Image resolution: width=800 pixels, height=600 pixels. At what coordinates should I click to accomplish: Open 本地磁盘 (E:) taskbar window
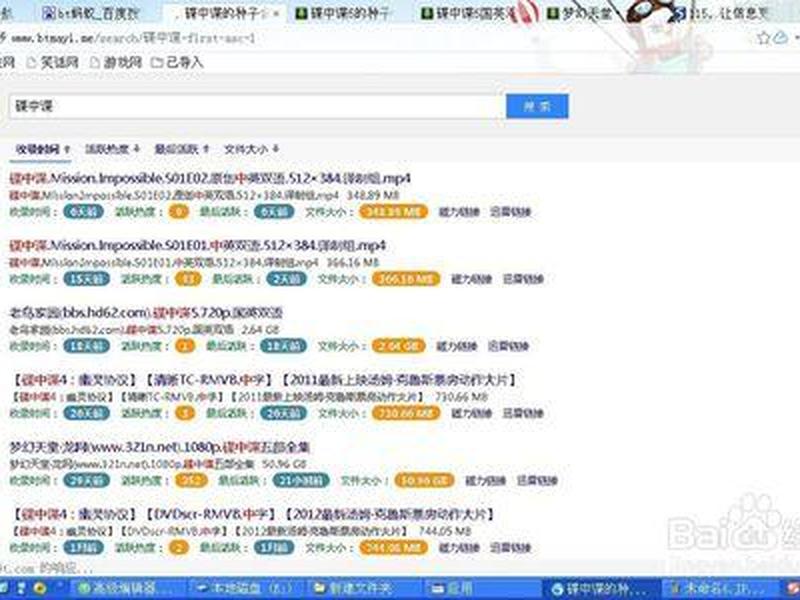point(248,588)
